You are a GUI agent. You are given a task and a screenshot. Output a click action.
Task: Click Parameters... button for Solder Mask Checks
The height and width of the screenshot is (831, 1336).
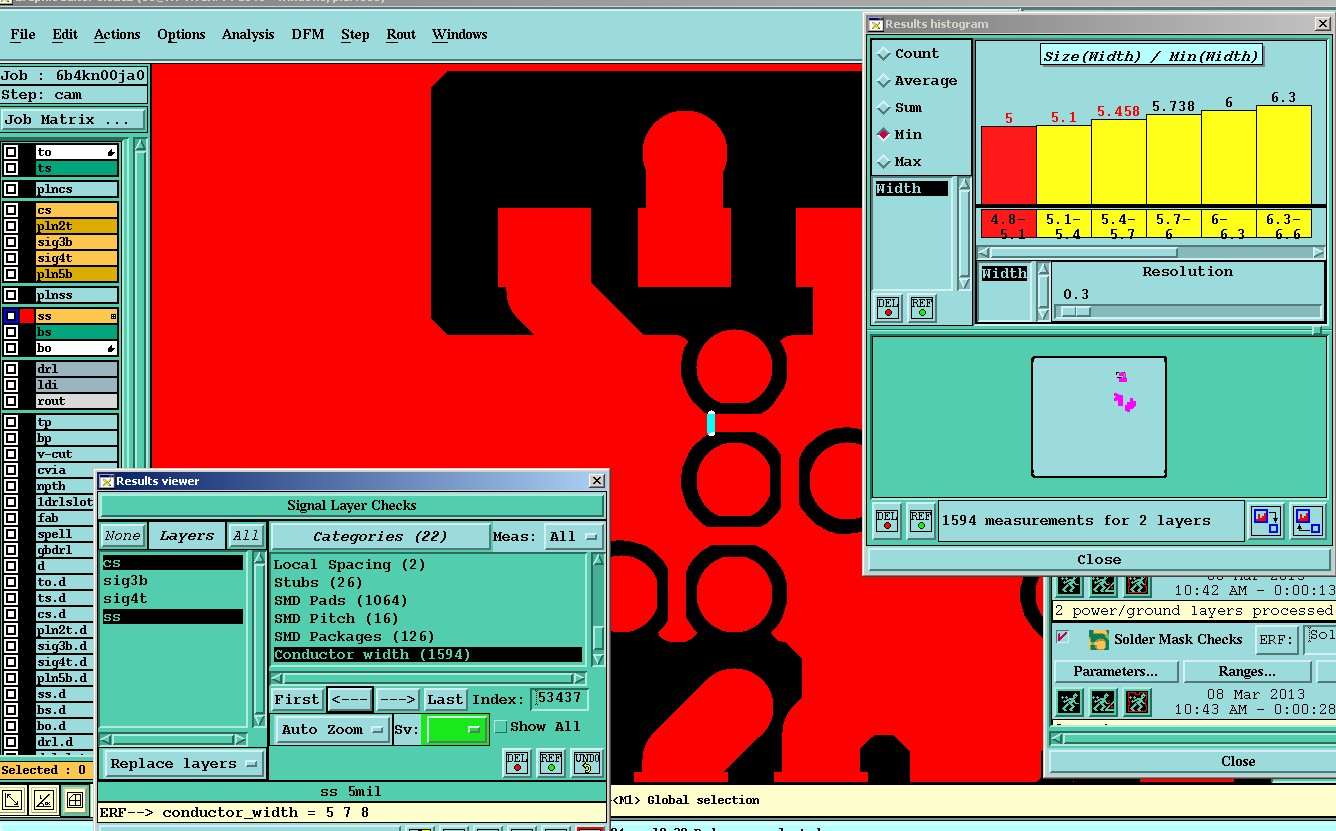point(1115,671)
